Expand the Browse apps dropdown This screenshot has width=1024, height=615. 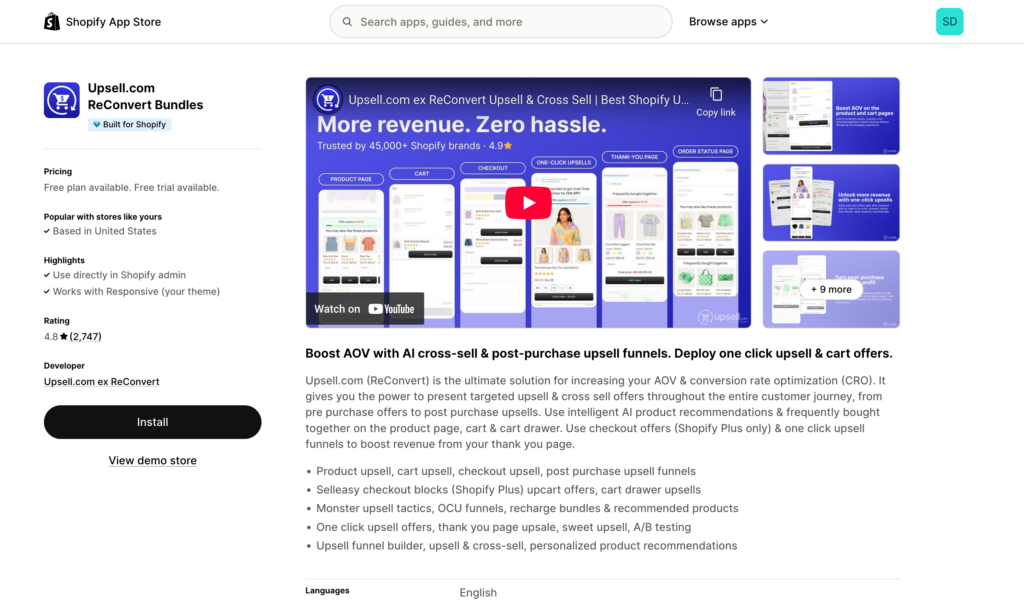(x=728, y=22)
